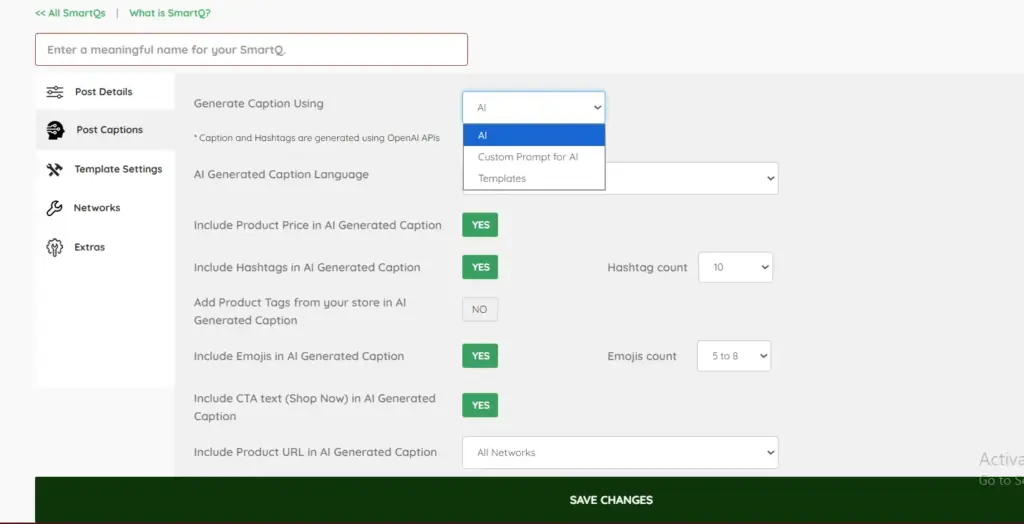Turn off Include Emojis toggle

click(480, 356)
